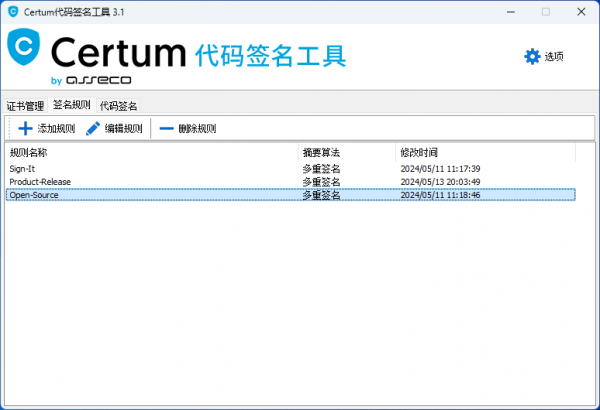Select the 签名规则 tab
The width and height of the screenshot is (600, 410).
tap(72, 105)
